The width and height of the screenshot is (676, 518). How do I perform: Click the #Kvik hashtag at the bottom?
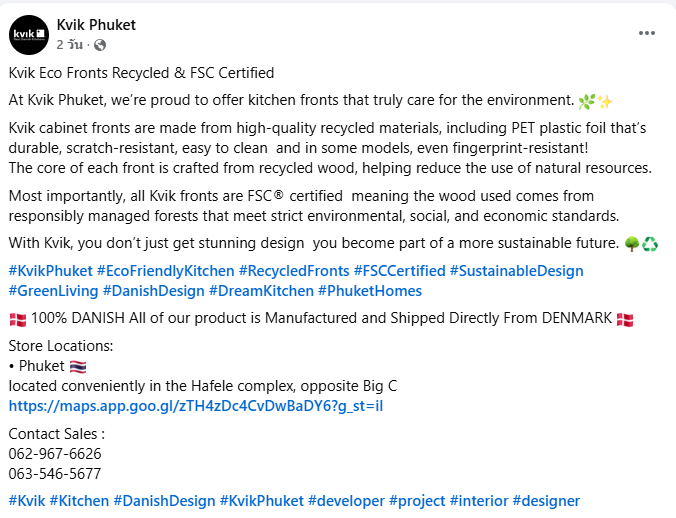tap(27, 501)
